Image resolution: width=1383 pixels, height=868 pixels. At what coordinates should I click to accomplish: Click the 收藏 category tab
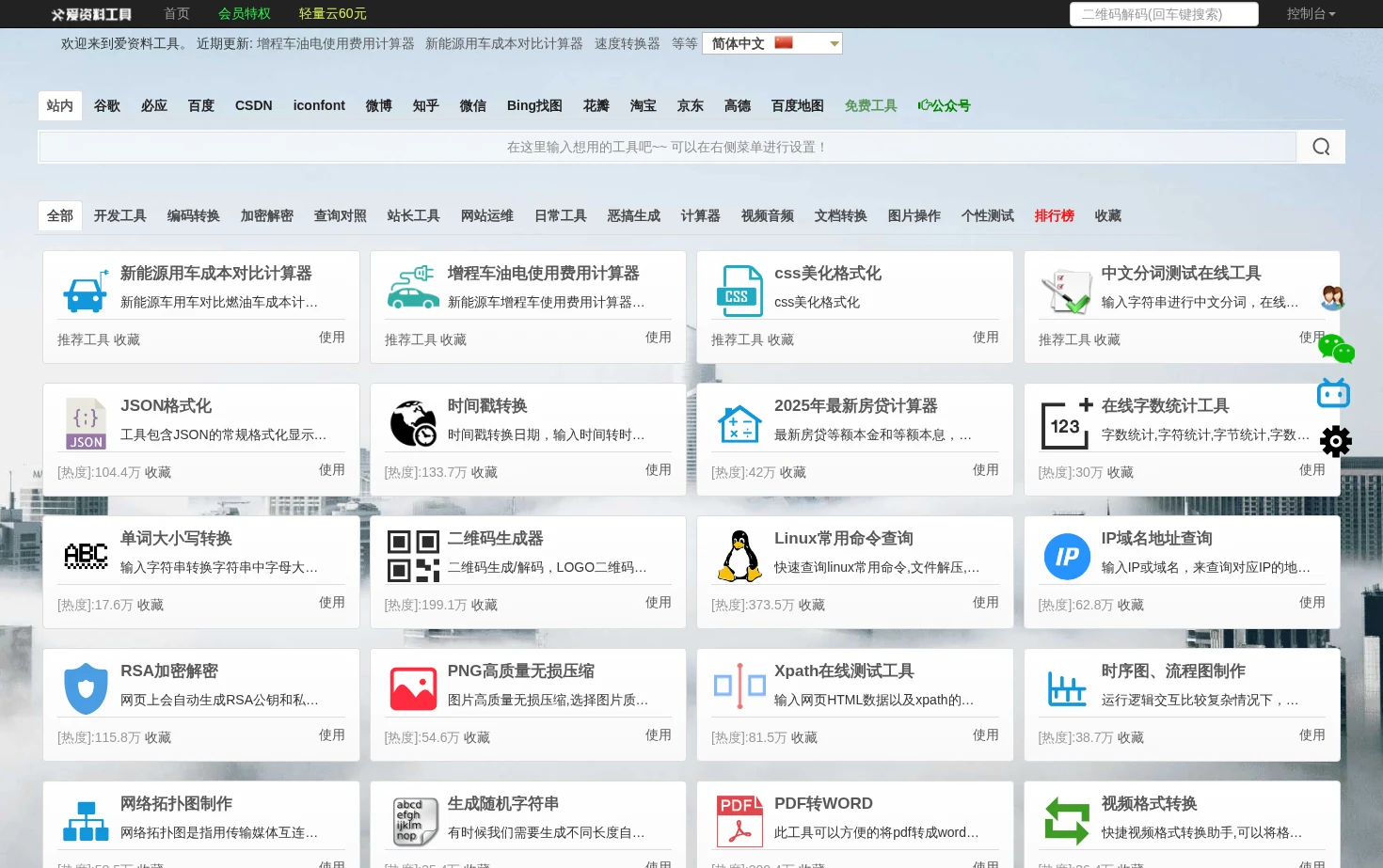[1108, 215]
